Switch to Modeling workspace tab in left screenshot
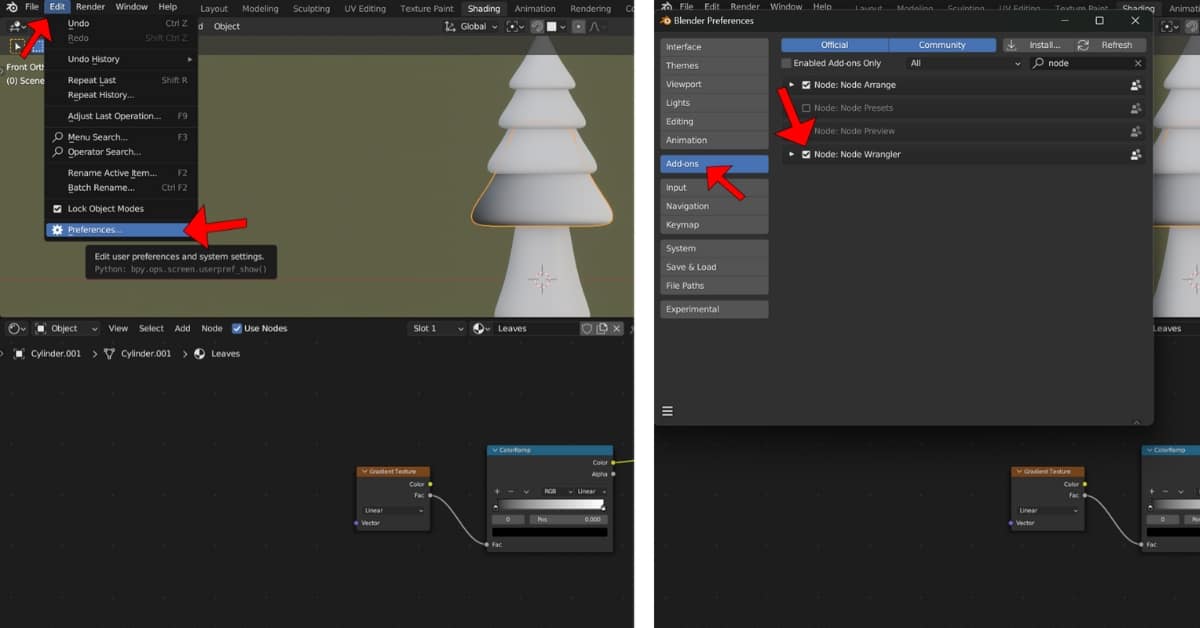Viewport: 1200px width, 628px height. click(260, 9)
